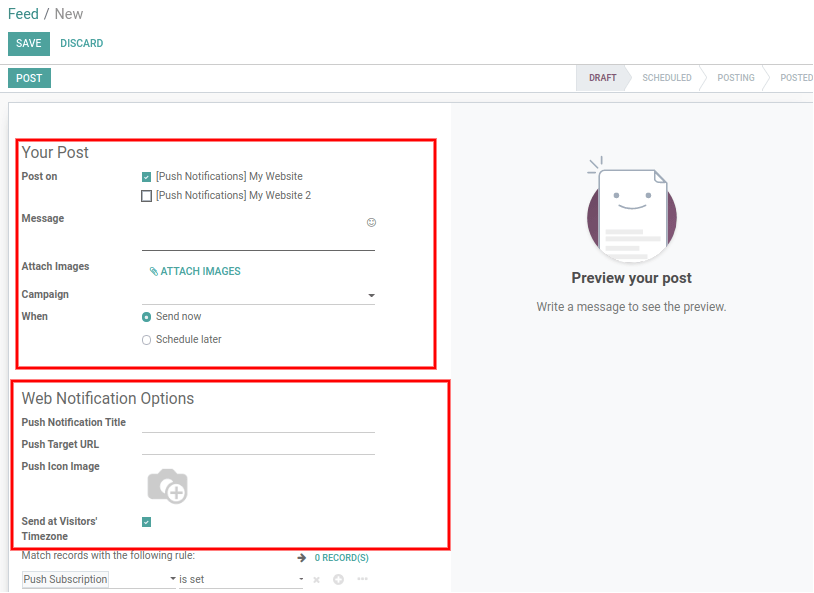The height and width of the screenshot is (593, 814).
Task: Switch to the SCHEDULED status stage
Action: [x=667, y=78]
